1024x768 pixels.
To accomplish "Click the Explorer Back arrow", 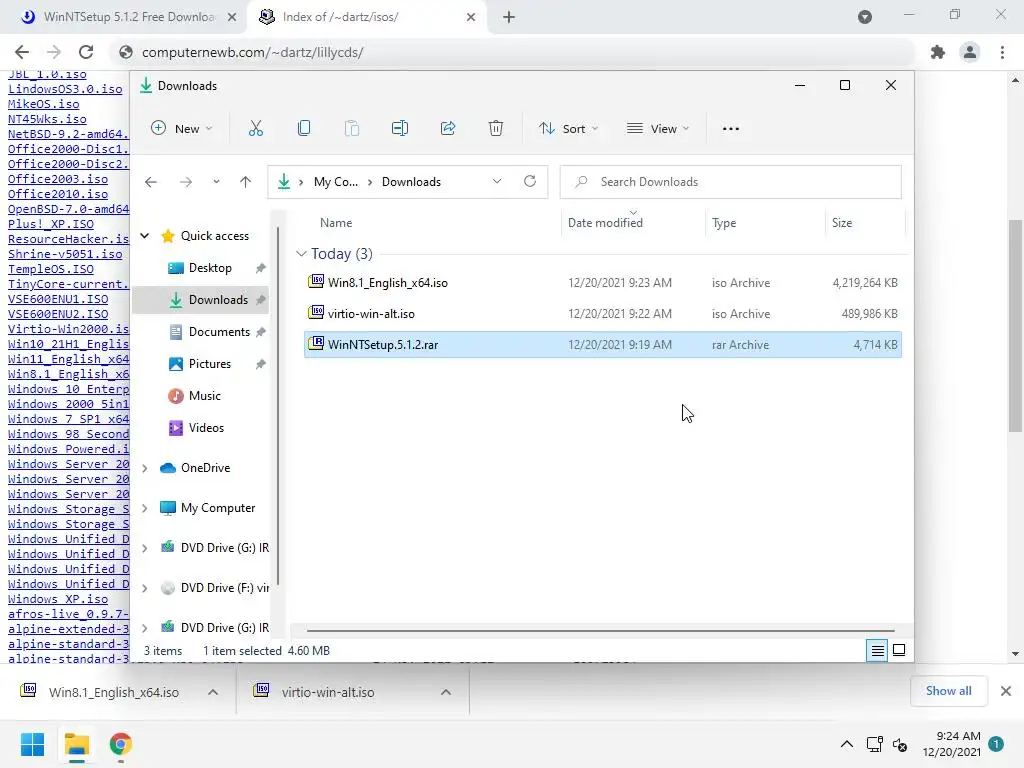I will click(151, 182).
